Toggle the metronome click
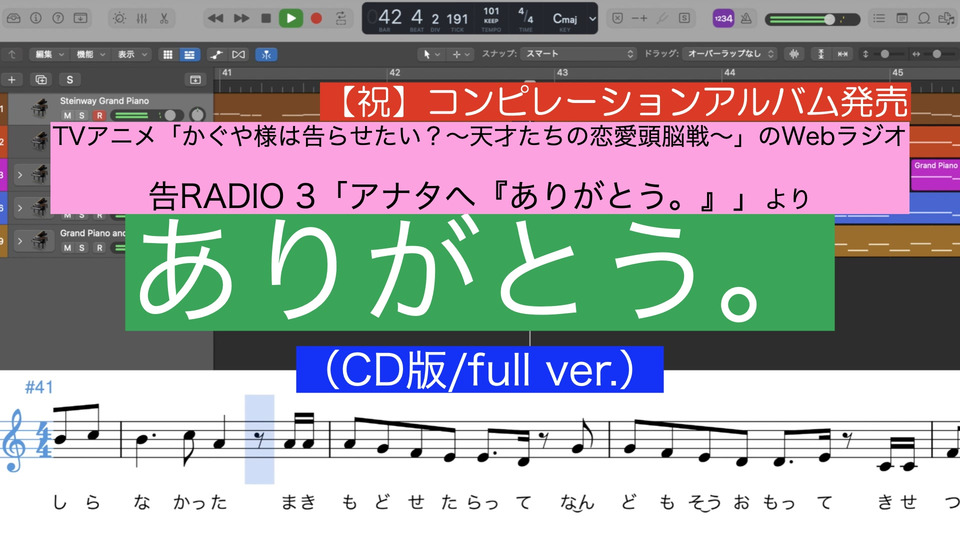The width and height of the screenshot is (960, 540). [x=746, y=18]
